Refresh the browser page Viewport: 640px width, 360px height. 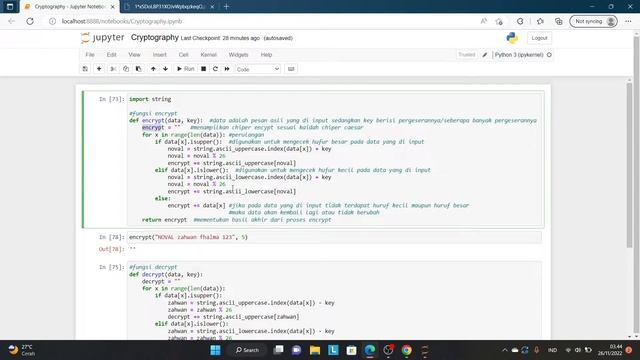[30, 21]
